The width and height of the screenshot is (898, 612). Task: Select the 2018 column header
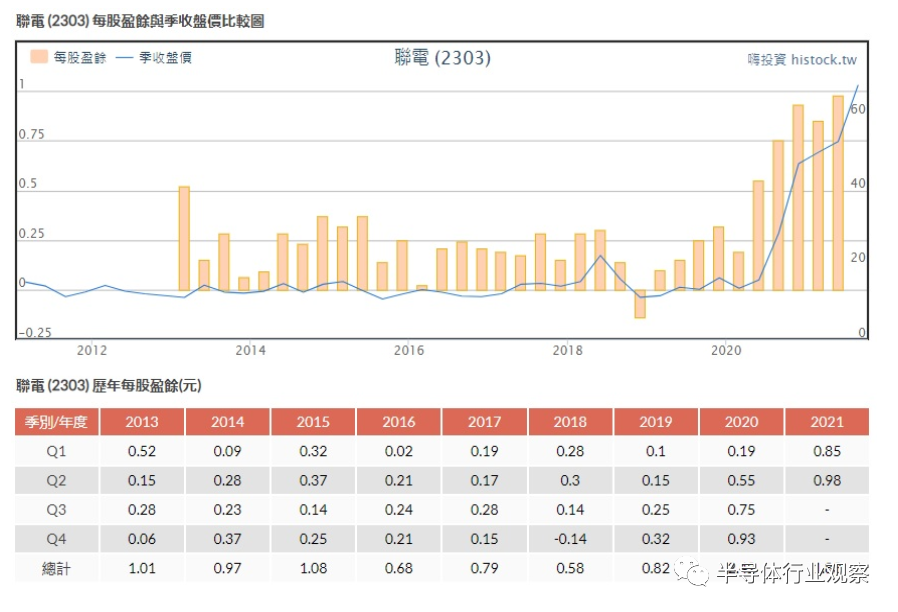[570, 422]
